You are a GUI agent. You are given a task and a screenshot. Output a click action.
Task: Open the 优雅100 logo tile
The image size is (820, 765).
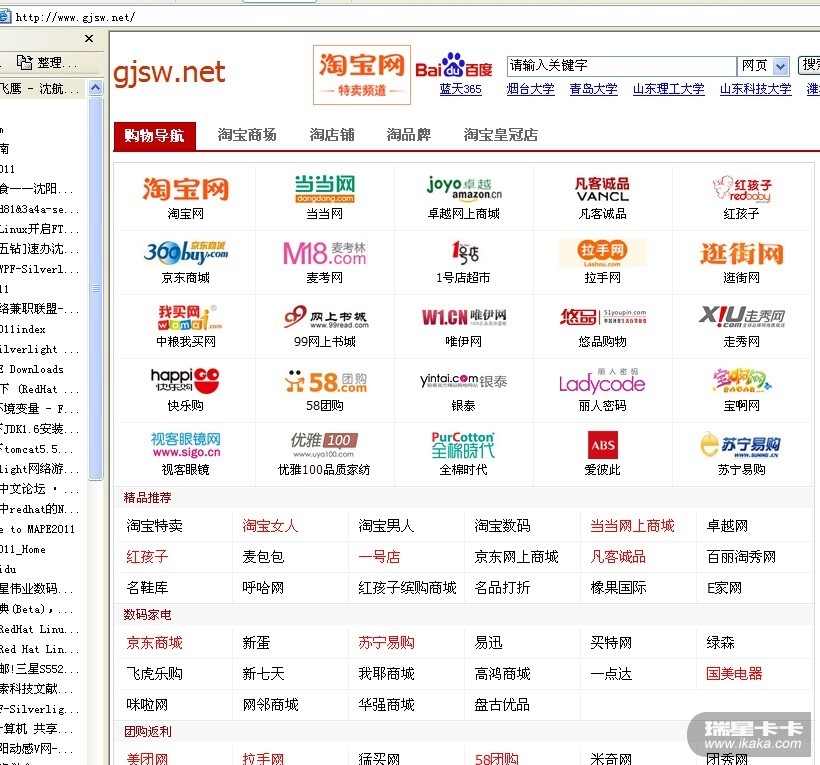point(324,445)
